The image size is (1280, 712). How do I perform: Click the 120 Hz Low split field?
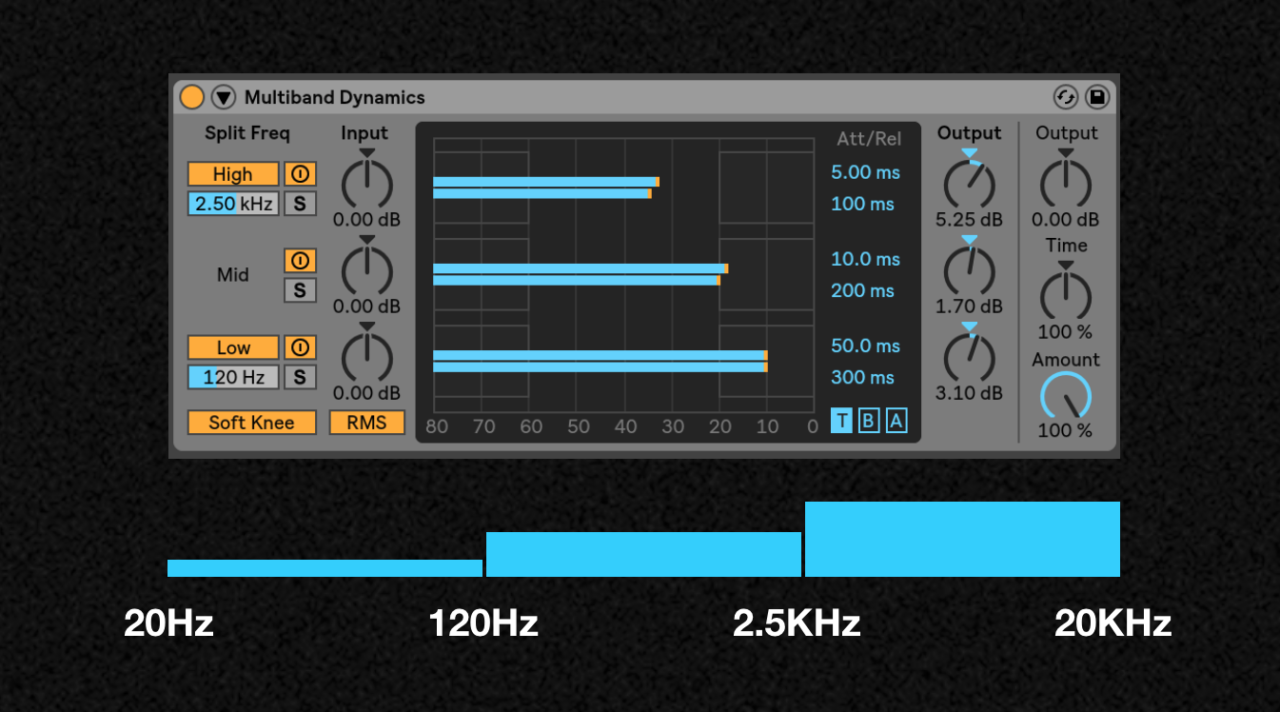(x=232, y=377)
